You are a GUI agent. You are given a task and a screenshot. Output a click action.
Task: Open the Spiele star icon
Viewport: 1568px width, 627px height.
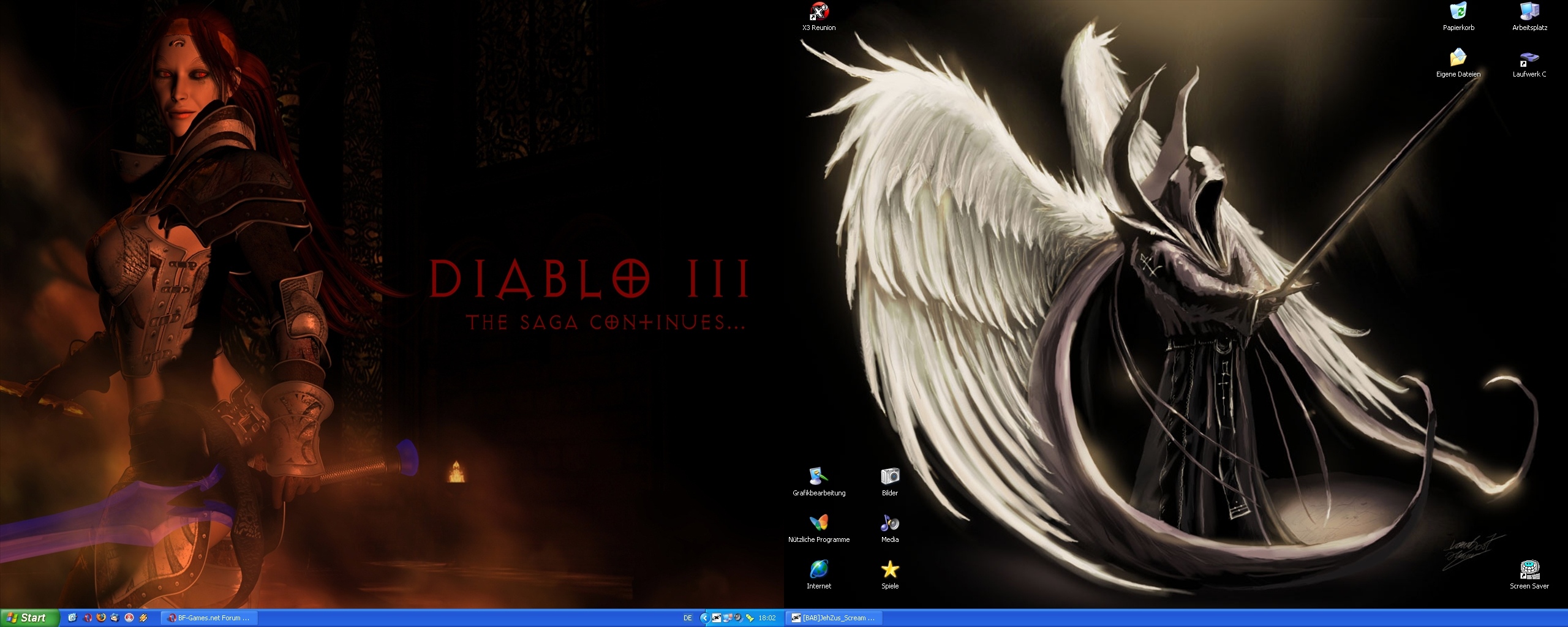tap(890, 576)
